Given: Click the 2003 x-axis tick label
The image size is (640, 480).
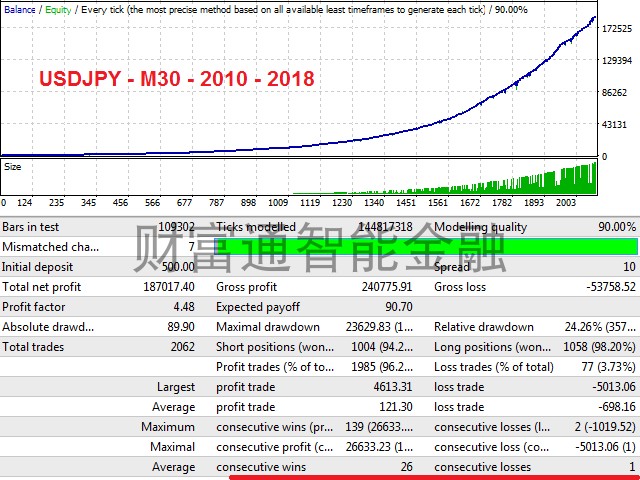Looking at the screenshot, I should (x=566, y=202).
